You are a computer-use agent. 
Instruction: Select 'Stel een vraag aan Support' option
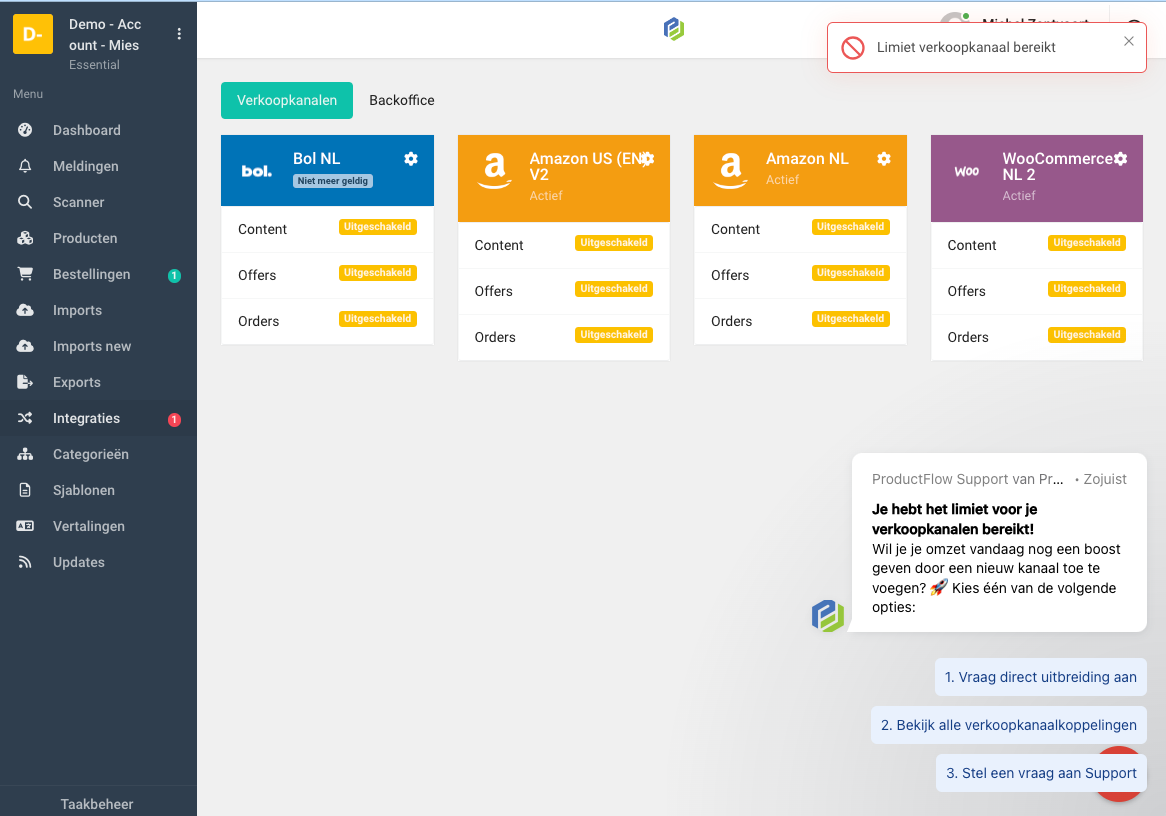1041,773
